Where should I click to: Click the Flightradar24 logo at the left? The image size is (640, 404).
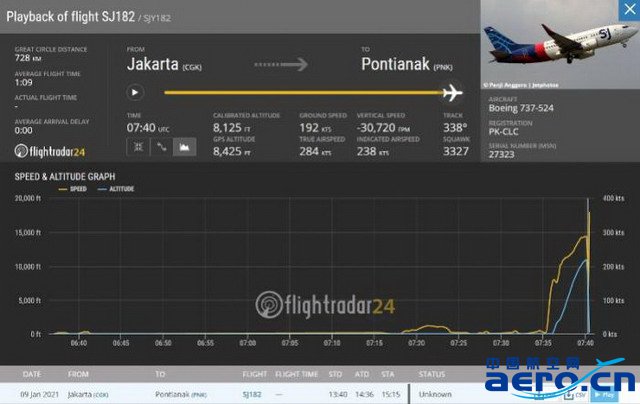(50, 151)
